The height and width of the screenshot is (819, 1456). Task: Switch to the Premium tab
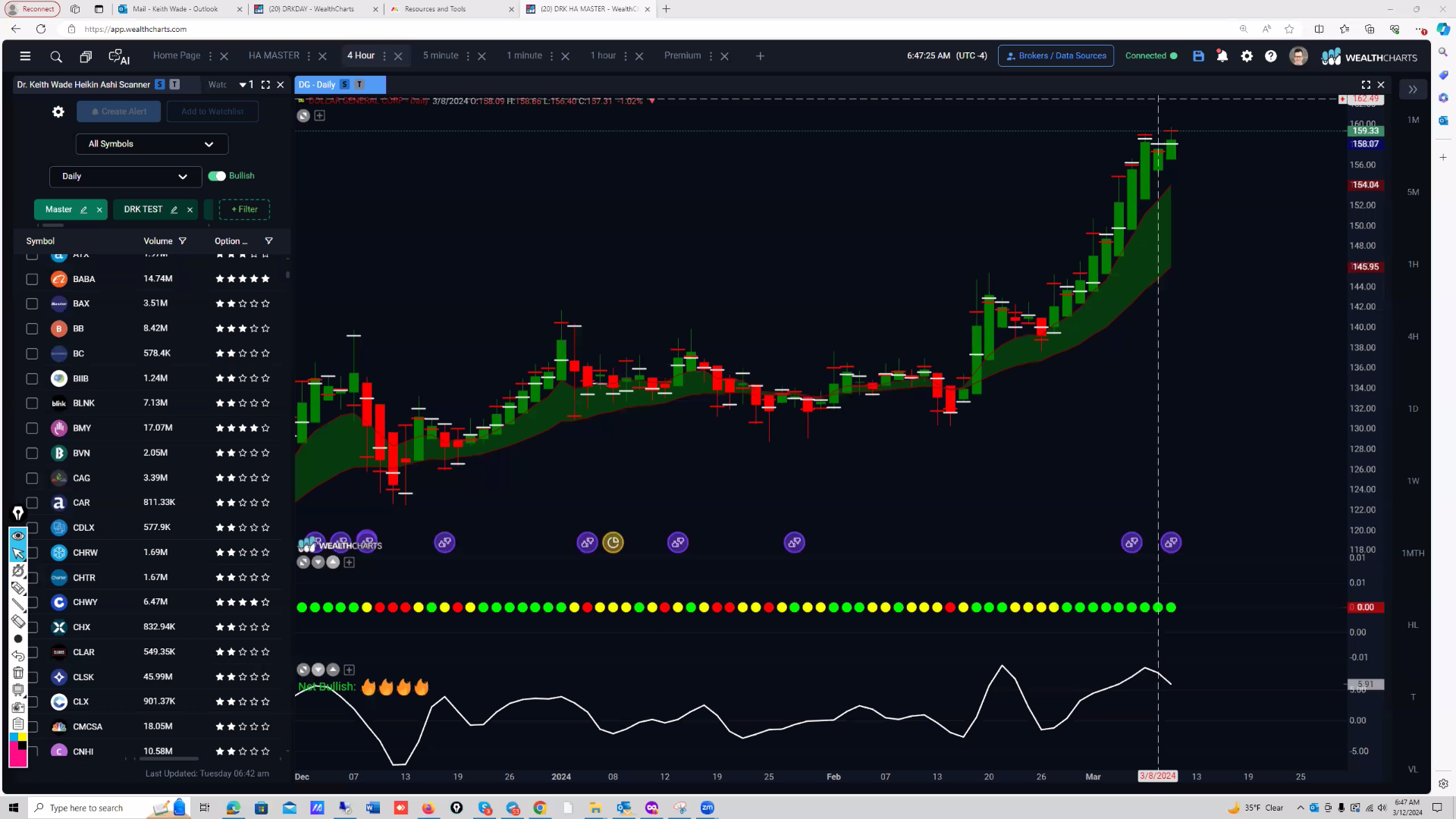[x=682, y=55]
